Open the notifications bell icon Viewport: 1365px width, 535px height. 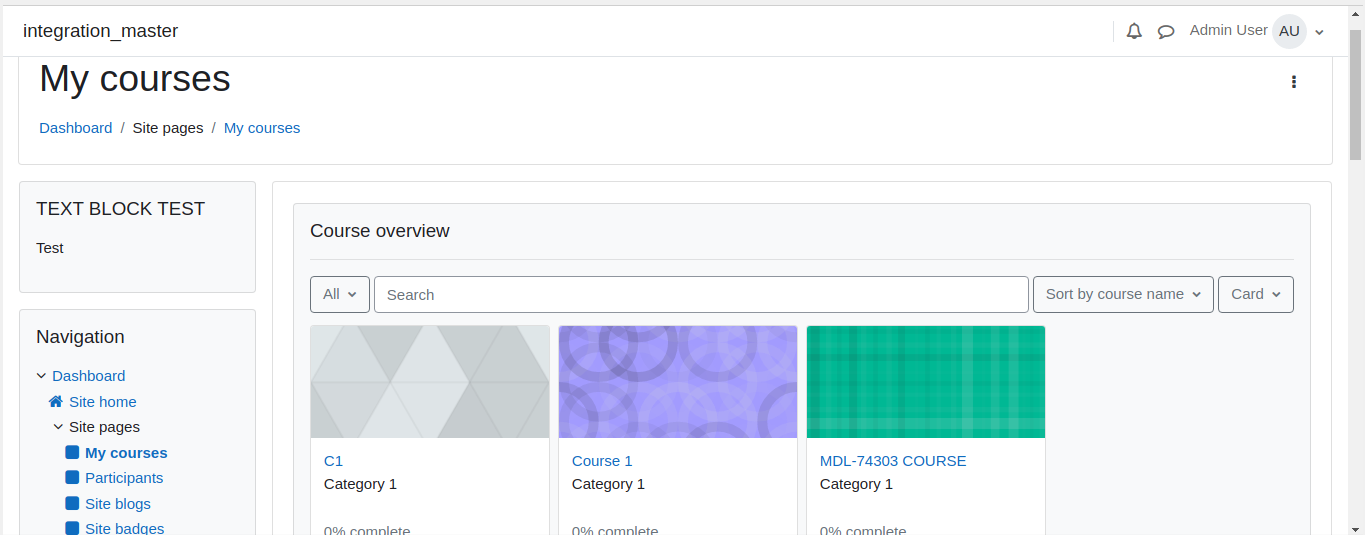[x=1134, y=31]
